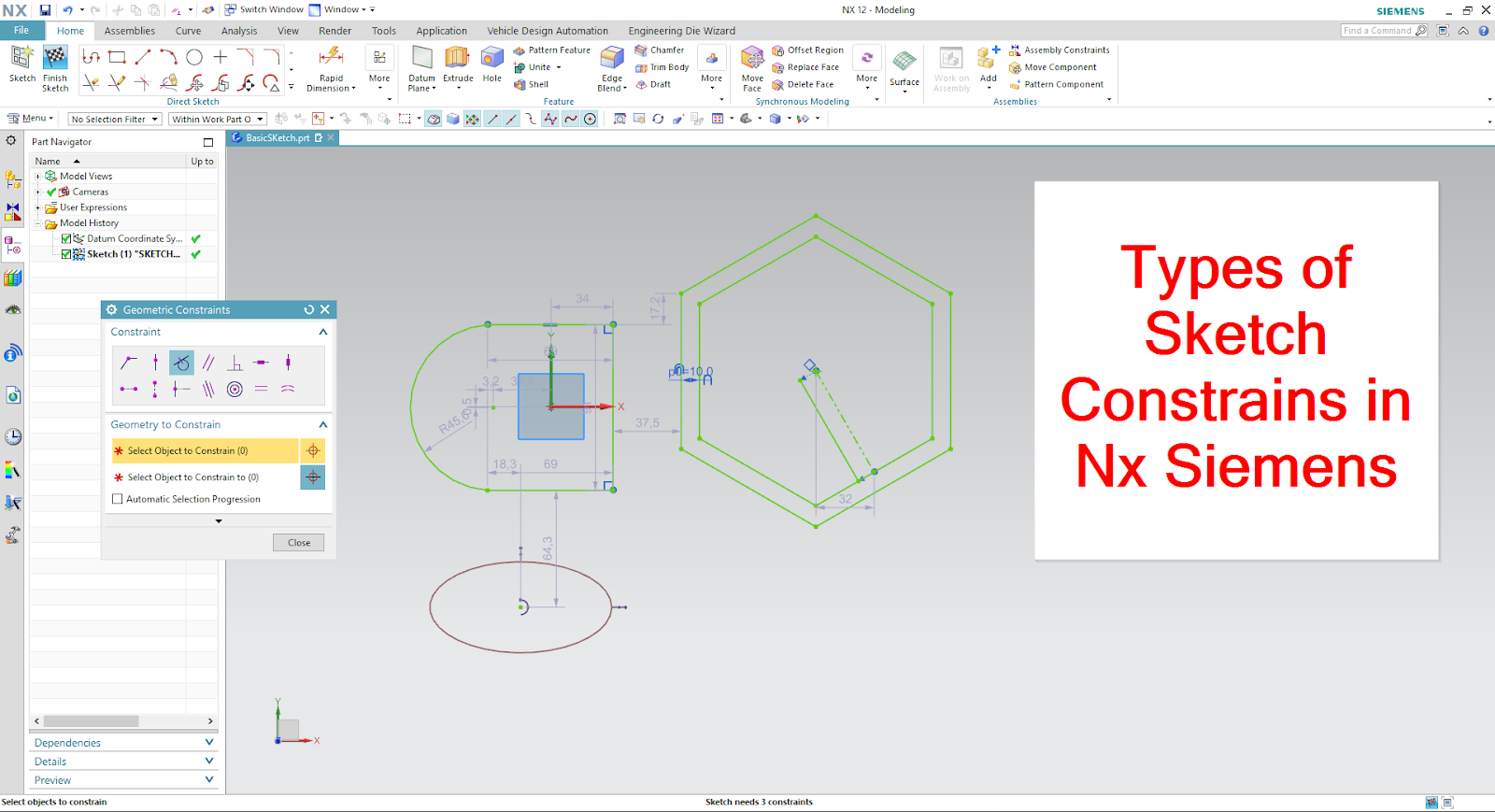Switch to the Curve ribbon tab
This screenshot has height=812, width=1495.
pyautogui.click(x=188, y=31)
